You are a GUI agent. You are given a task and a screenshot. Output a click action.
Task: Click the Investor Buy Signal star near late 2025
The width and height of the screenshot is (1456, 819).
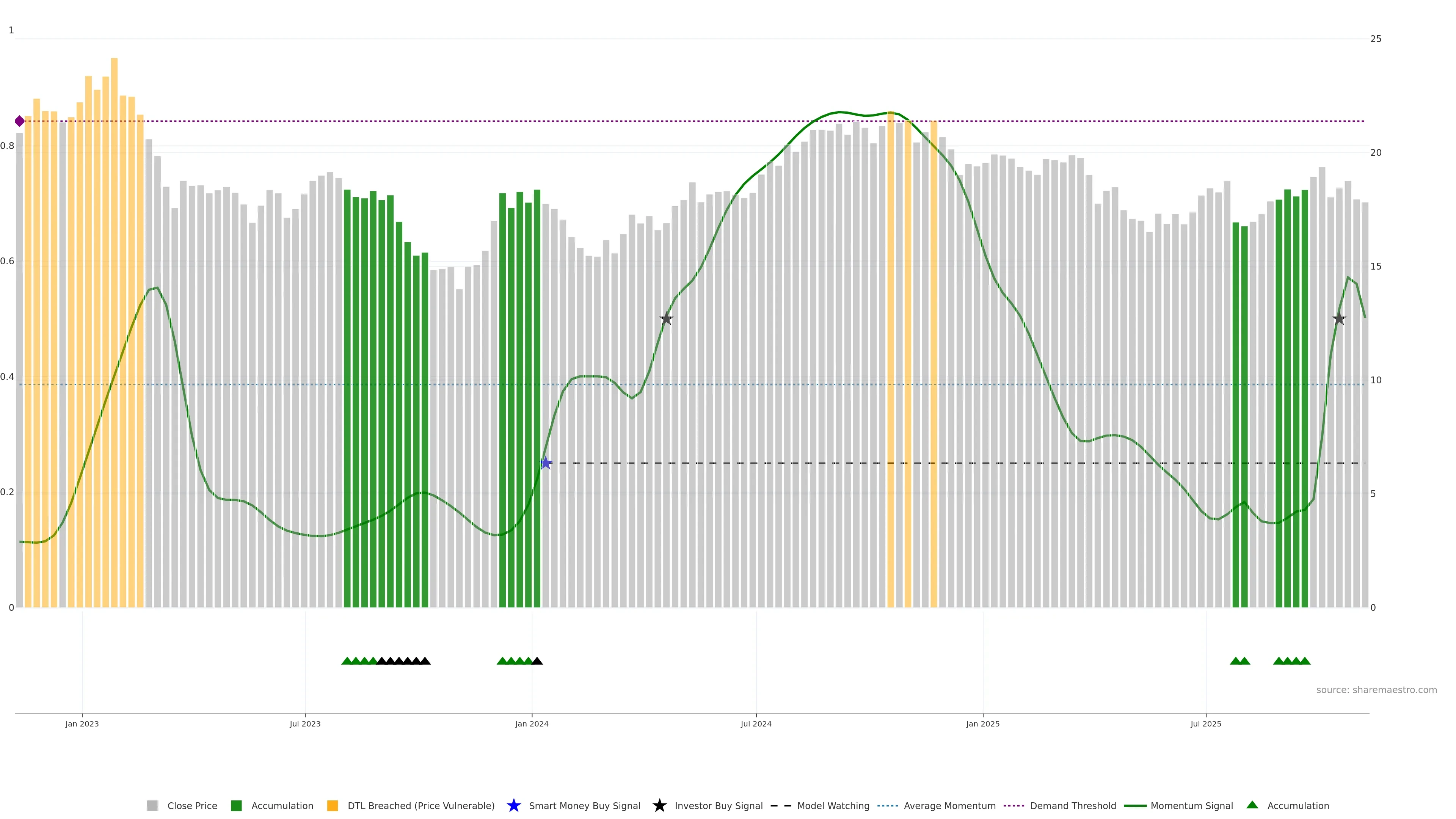click(1339, 319)
